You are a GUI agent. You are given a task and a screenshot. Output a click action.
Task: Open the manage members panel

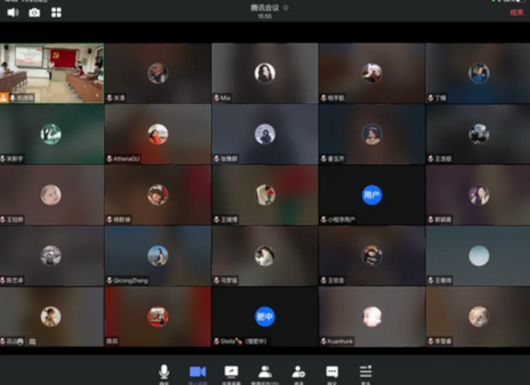pyautogui.click(x=265, y=372)
